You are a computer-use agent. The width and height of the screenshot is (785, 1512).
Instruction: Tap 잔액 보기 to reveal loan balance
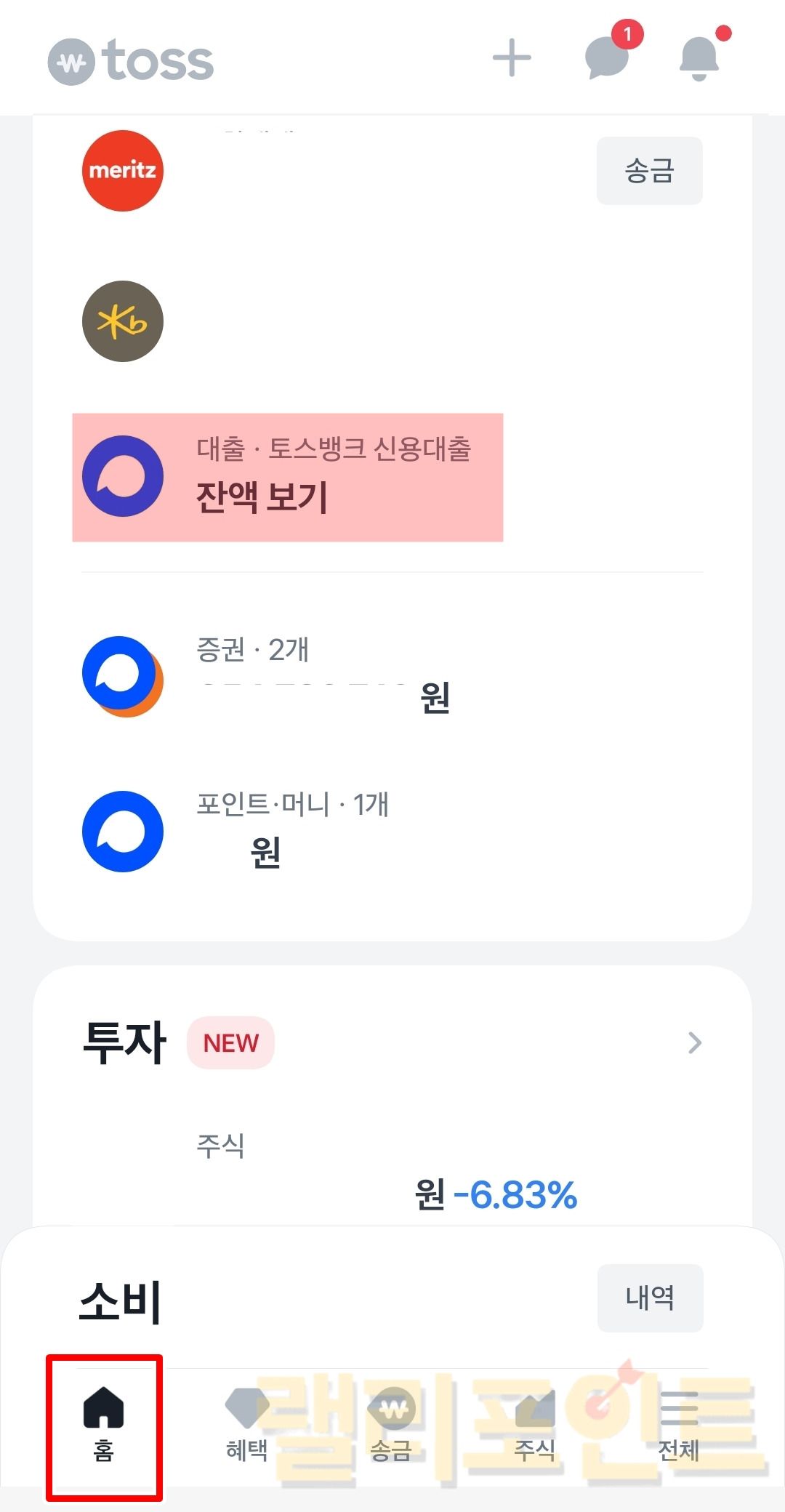coord(262,498)
